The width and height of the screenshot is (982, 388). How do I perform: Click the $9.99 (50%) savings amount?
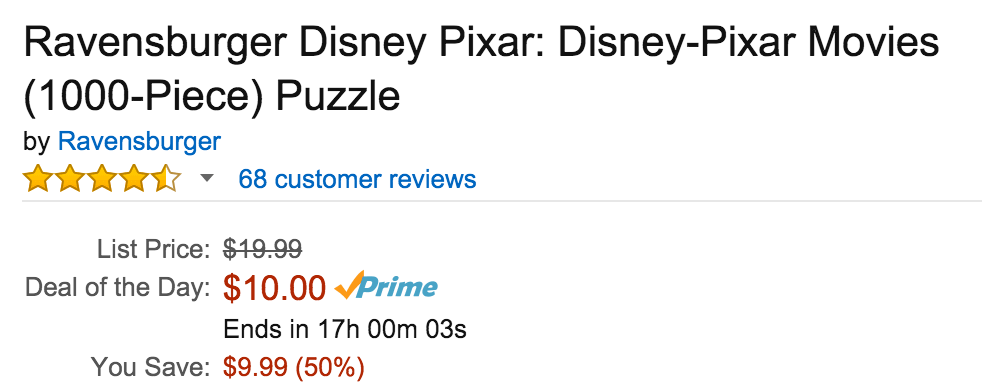pos(294,367)
